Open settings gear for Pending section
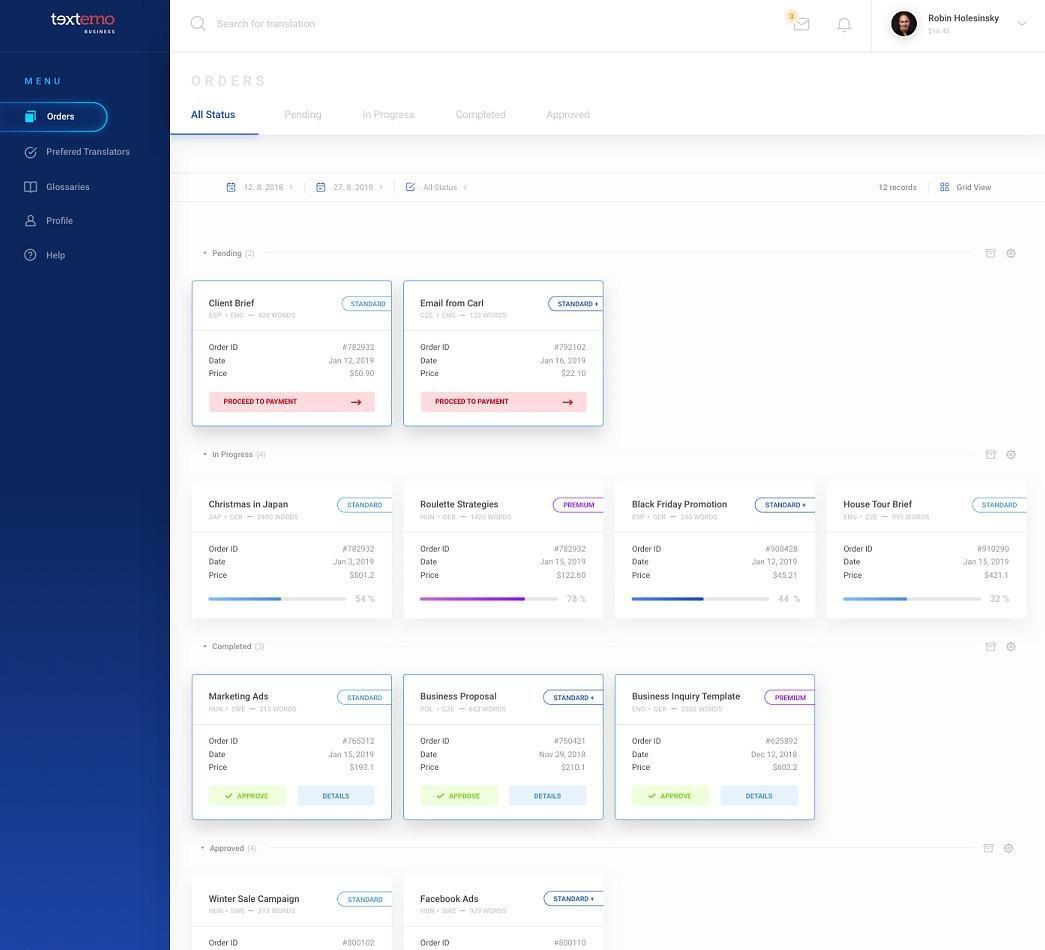 tap(1010, 253)
